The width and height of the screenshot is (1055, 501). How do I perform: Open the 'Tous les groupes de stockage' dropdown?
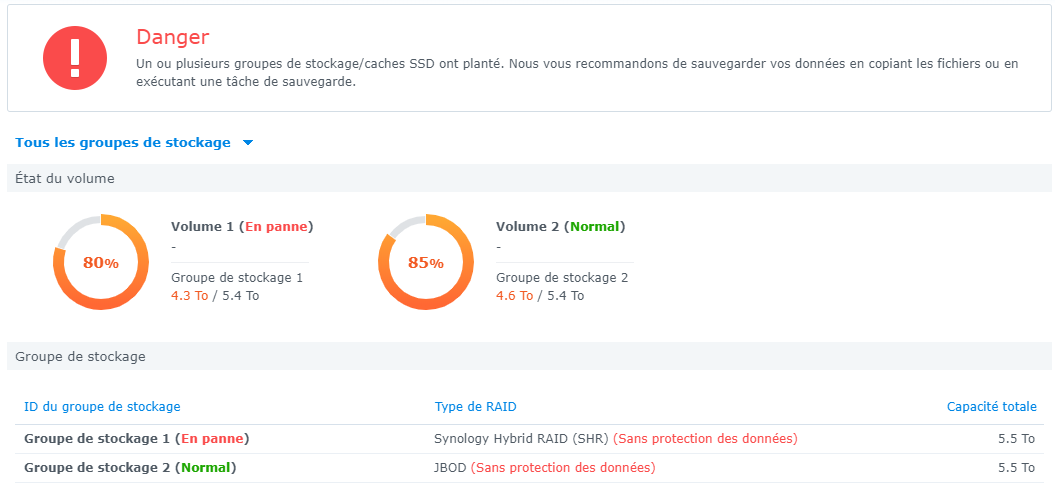(123, 143)
